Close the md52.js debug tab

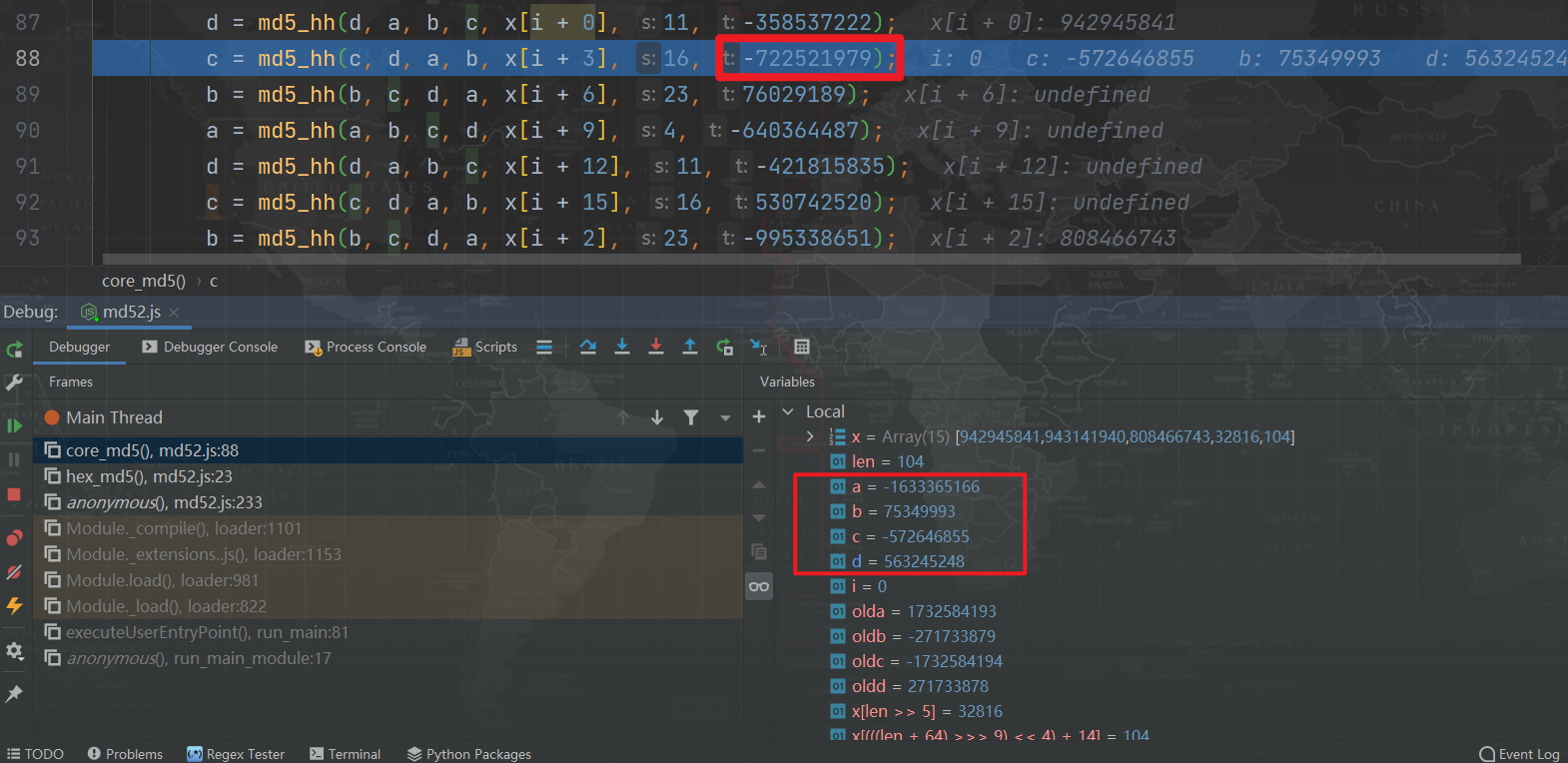[174, 313]
